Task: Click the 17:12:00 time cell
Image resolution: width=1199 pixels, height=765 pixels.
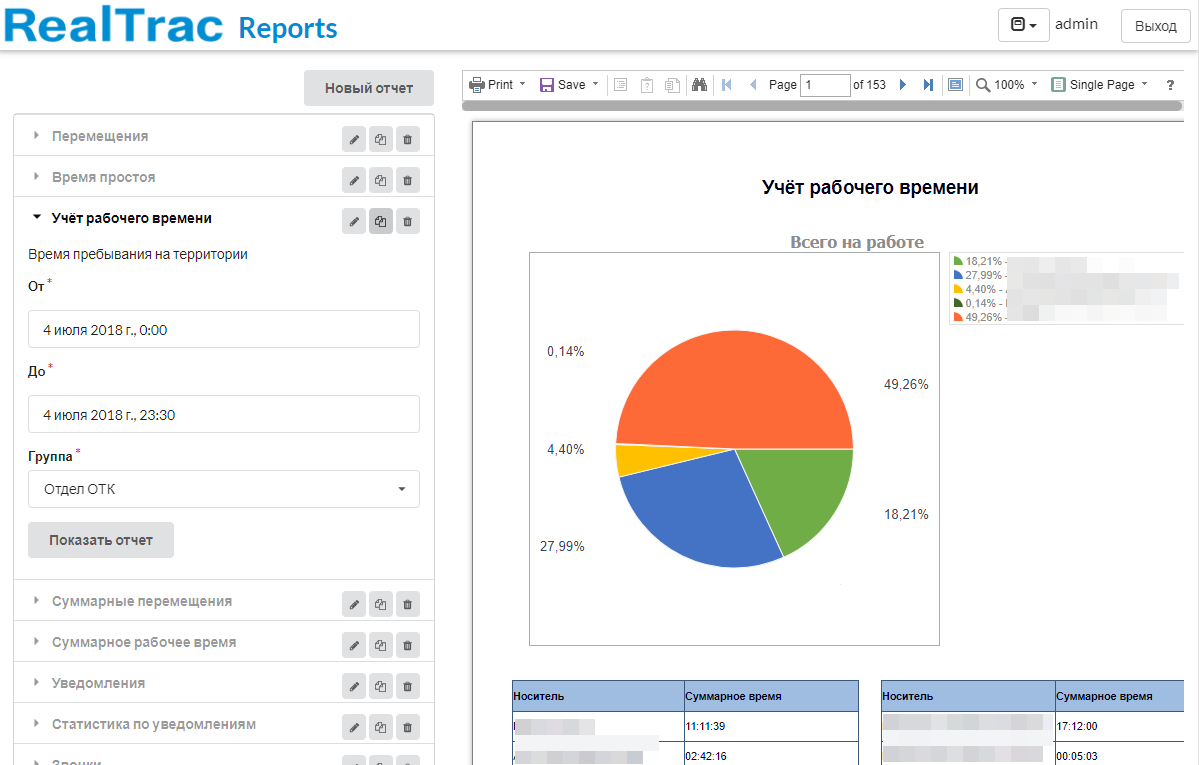Action: tap(1119, 726)
